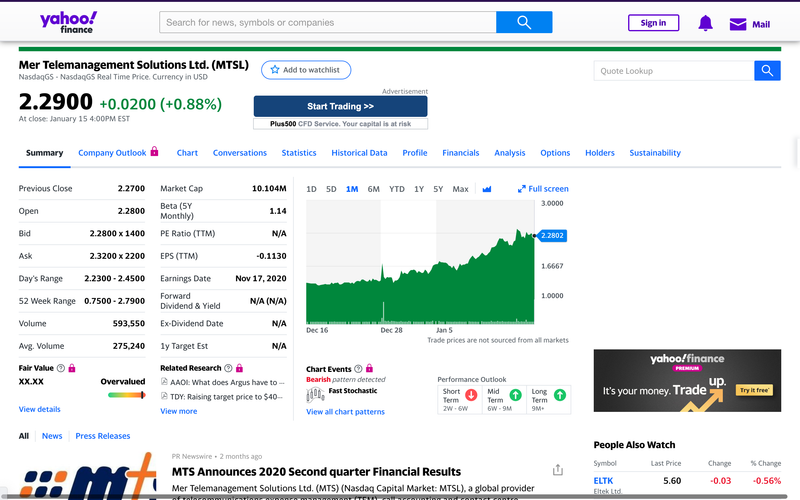Open Mail envelope icon
The width and height of the screenshot is (800, 500).
(738, 24)
